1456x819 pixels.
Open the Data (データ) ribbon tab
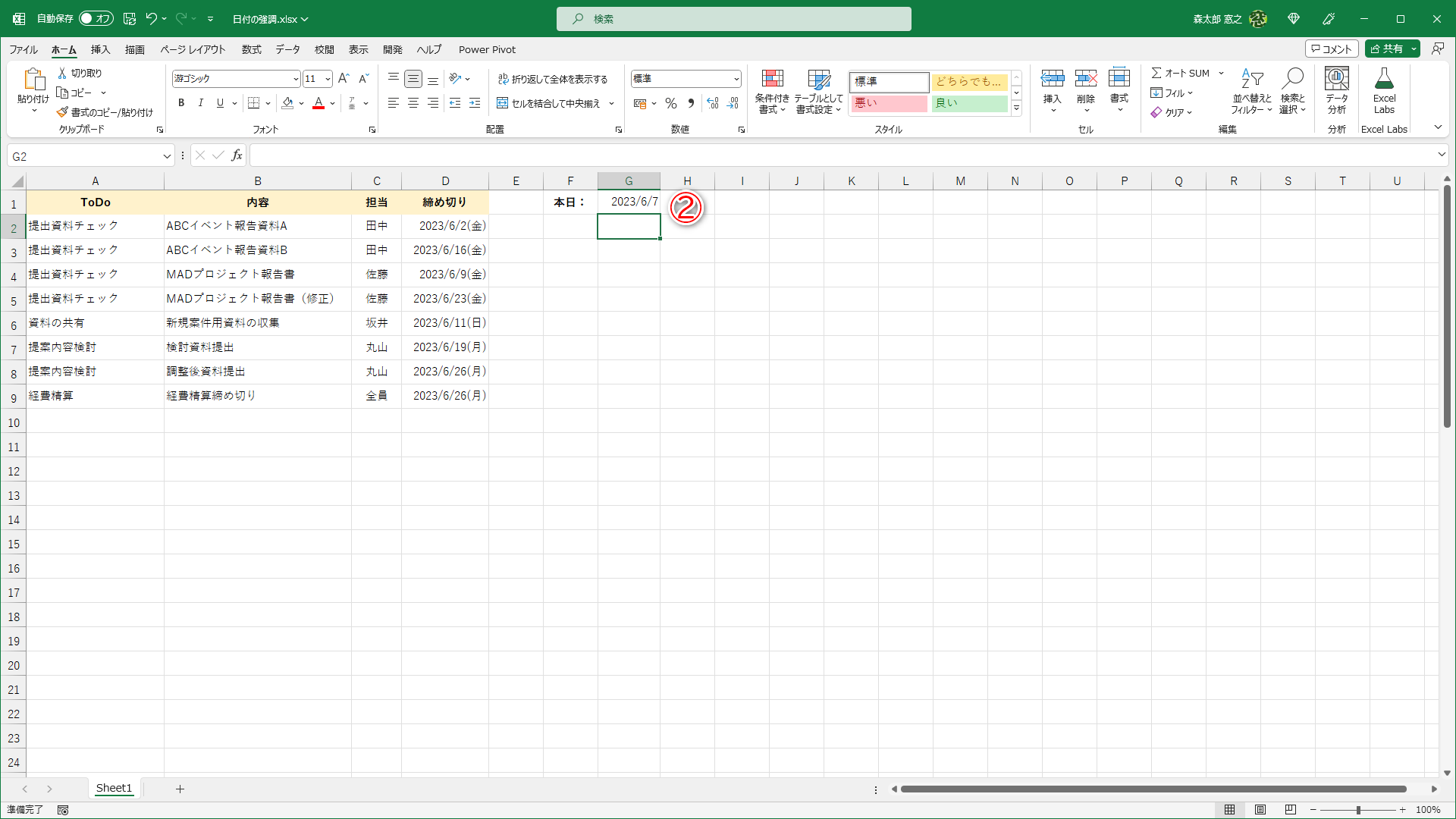pyautogui.click(x=287, y=49)
